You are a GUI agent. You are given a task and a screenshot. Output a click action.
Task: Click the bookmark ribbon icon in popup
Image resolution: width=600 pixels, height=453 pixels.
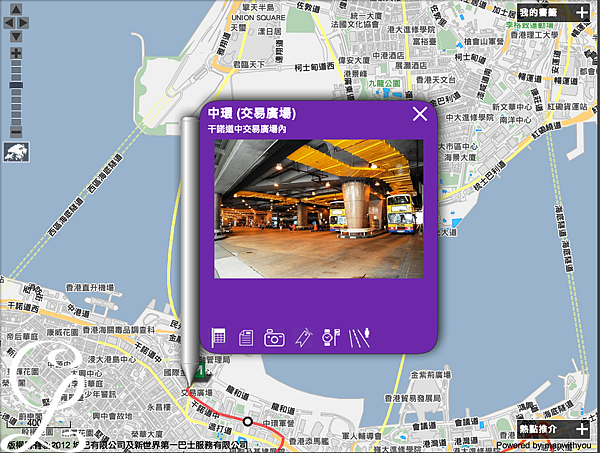(x=303, y=337)
